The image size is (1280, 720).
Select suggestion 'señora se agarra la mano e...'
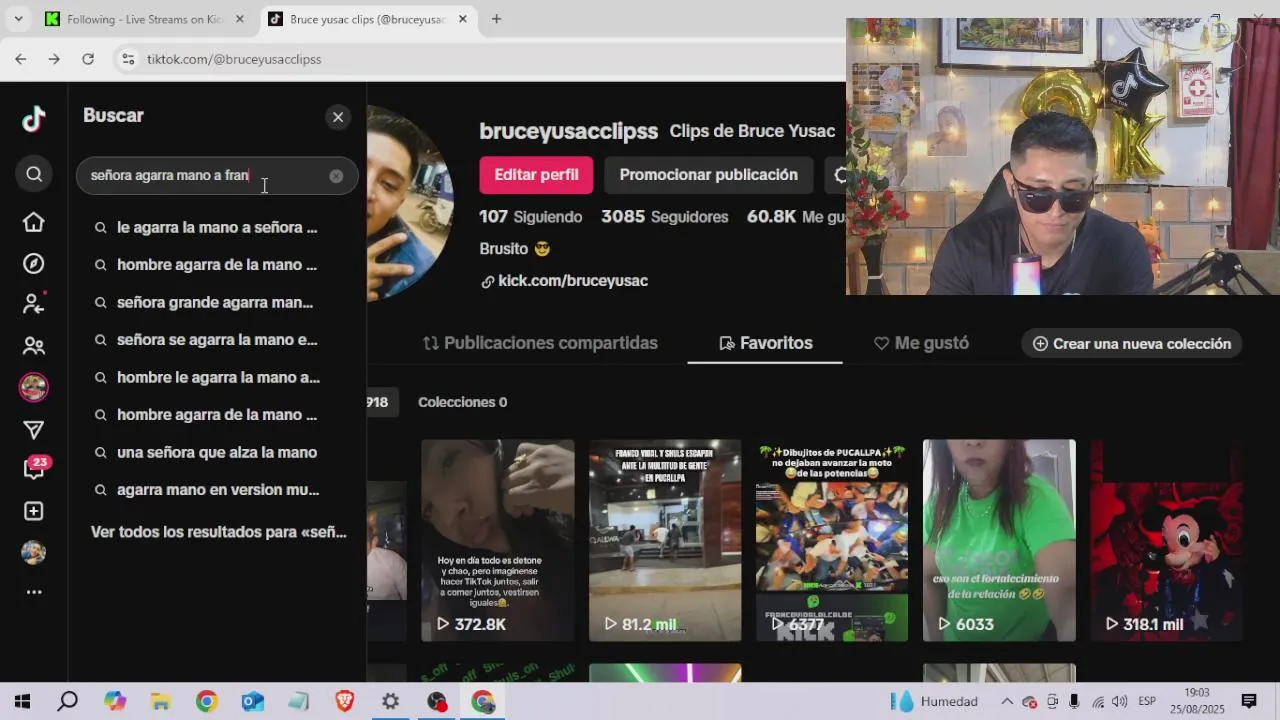tap(217, 340)
